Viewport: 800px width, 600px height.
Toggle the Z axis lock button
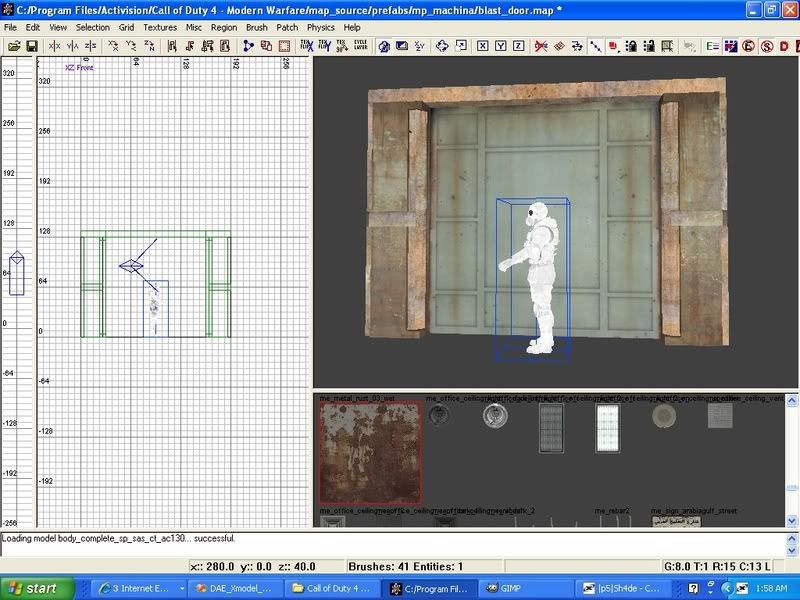(518, 46)
